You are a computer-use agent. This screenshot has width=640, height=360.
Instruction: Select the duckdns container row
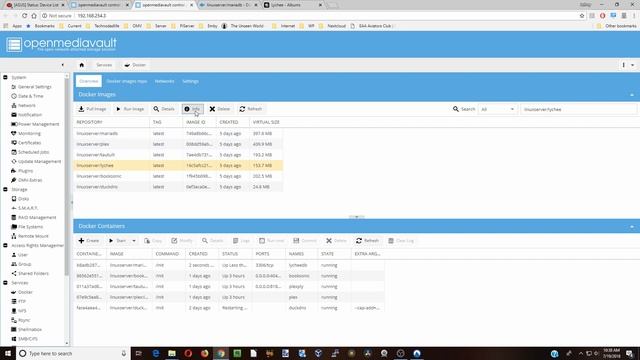point(229,308)
